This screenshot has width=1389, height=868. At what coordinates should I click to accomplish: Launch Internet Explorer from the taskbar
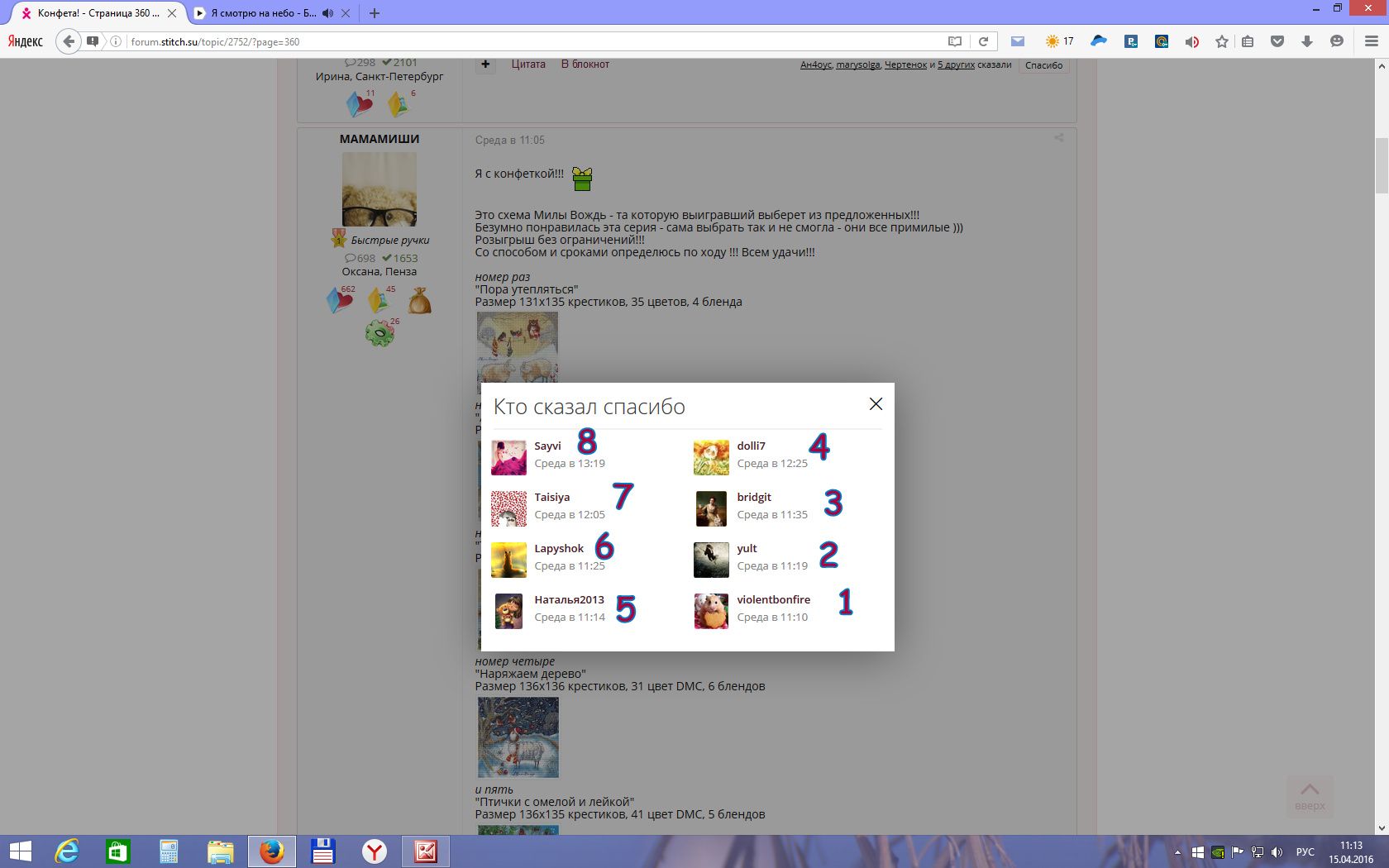tap(66, 851)
